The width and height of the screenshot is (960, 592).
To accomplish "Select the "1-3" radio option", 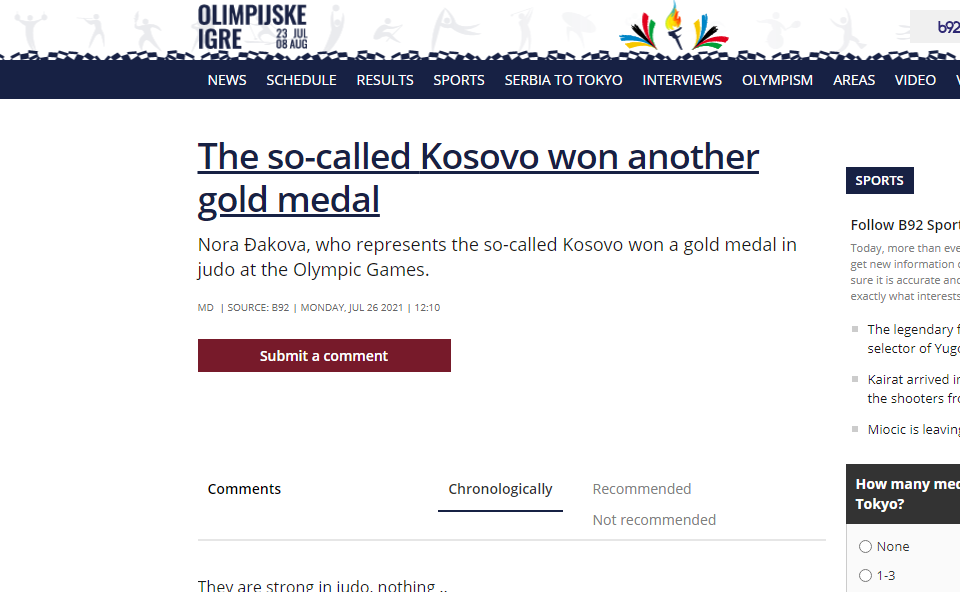I will pos(866,576).
